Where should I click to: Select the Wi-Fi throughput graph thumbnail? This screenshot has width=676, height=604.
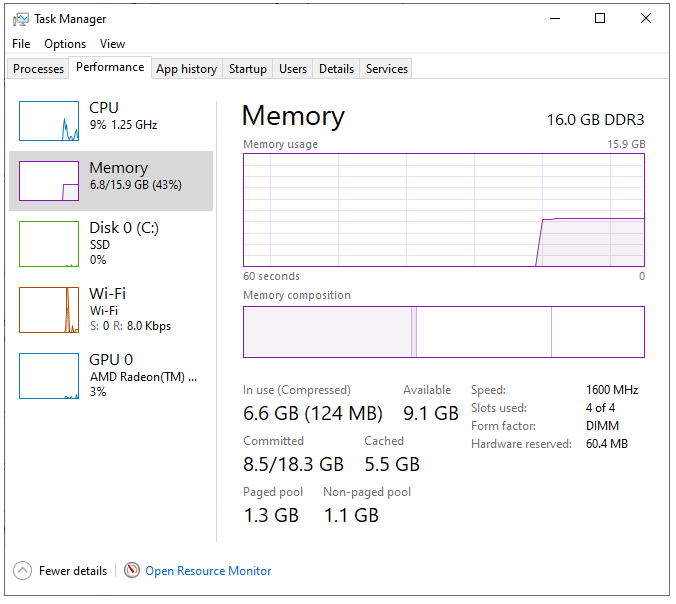[x=49, y=310]
